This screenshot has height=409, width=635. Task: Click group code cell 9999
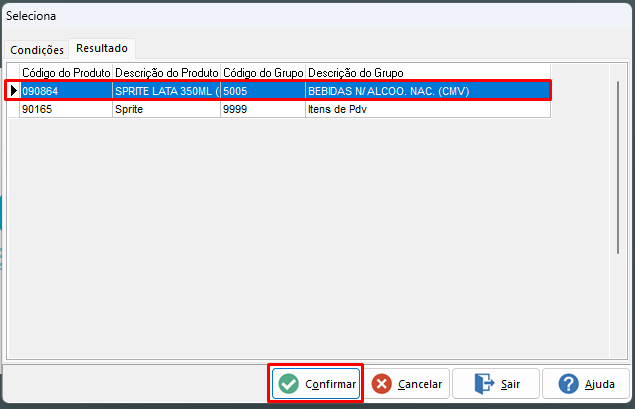(x=263, y=109)
